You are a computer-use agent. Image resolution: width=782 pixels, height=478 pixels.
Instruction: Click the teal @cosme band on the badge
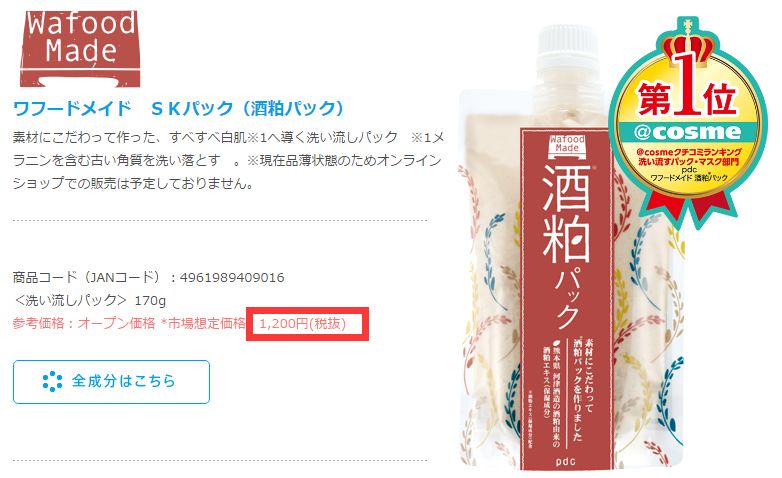(x=688, y=132)
